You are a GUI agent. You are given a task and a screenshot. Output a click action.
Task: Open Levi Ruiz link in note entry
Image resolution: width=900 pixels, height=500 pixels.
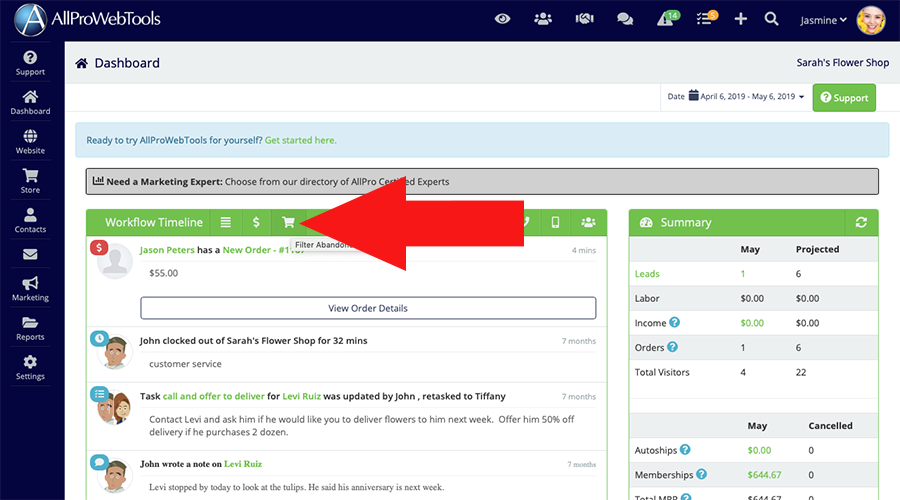point(243,464)
